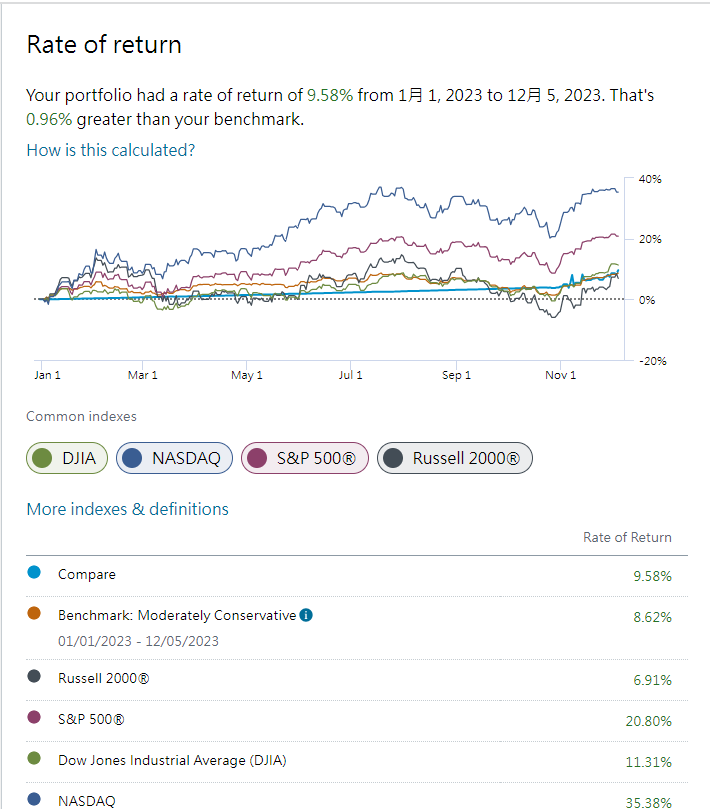Click the Jul 1 label on chart axis

point(350,376)
